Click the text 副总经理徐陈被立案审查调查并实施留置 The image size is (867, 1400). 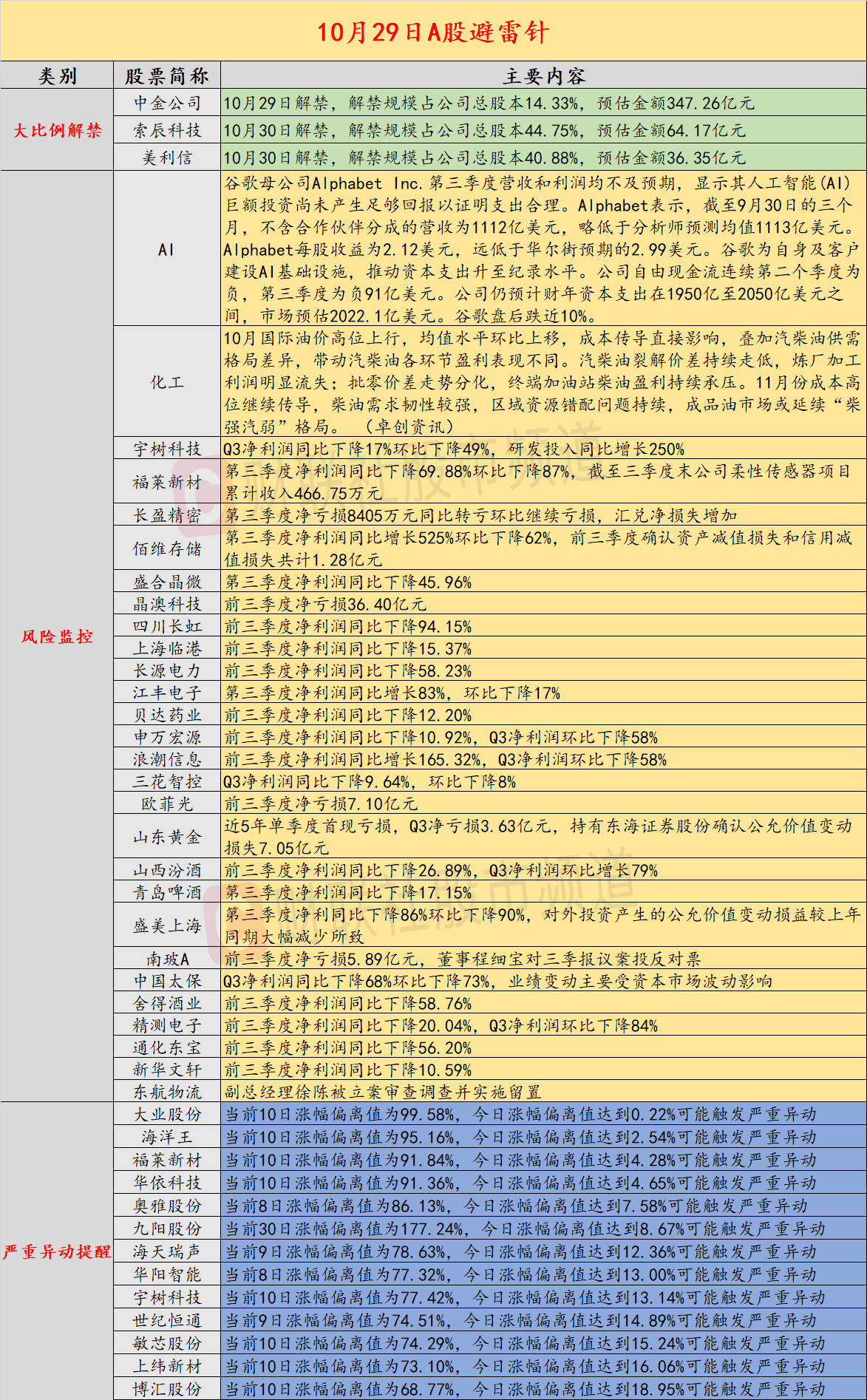coord(383,1092)
